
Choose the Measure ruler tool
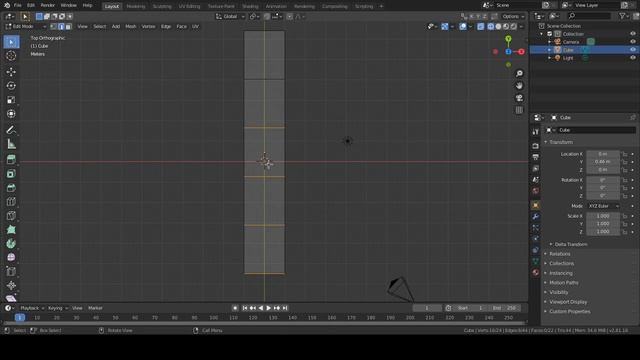pyautogui.click(x=11, y=144)
